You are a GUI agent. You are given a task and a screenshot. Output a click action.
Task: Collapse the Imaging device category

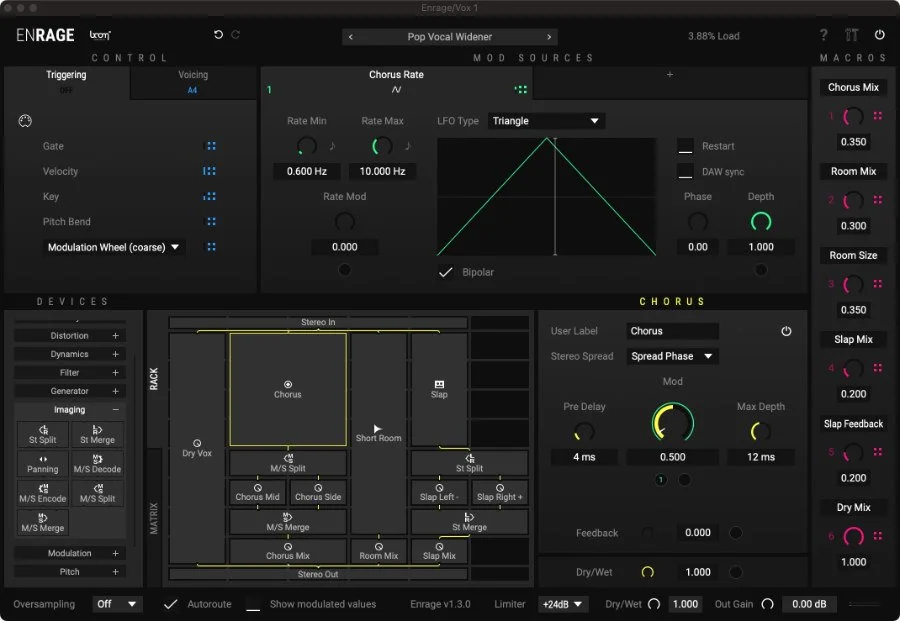70,410
